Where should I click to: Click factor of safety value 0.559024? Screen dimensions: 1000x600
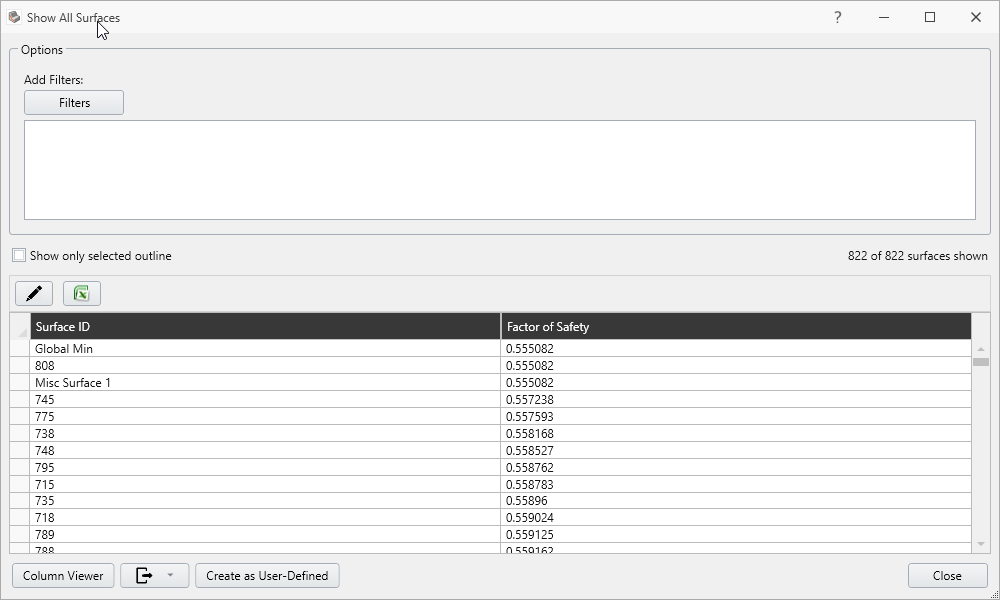tap(529, 518)
